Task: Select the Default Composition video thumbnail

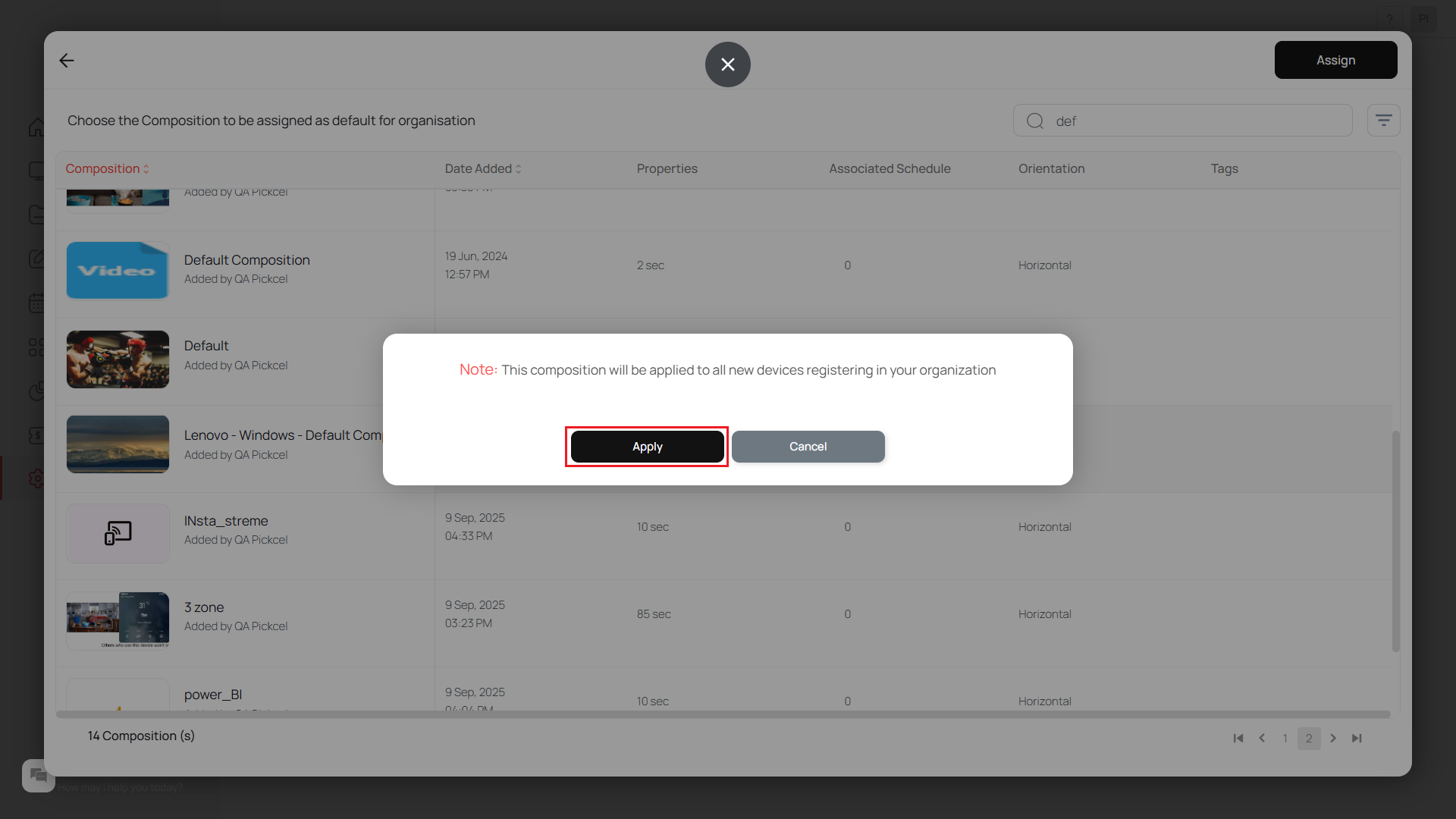Action: (x=117, y=270)
